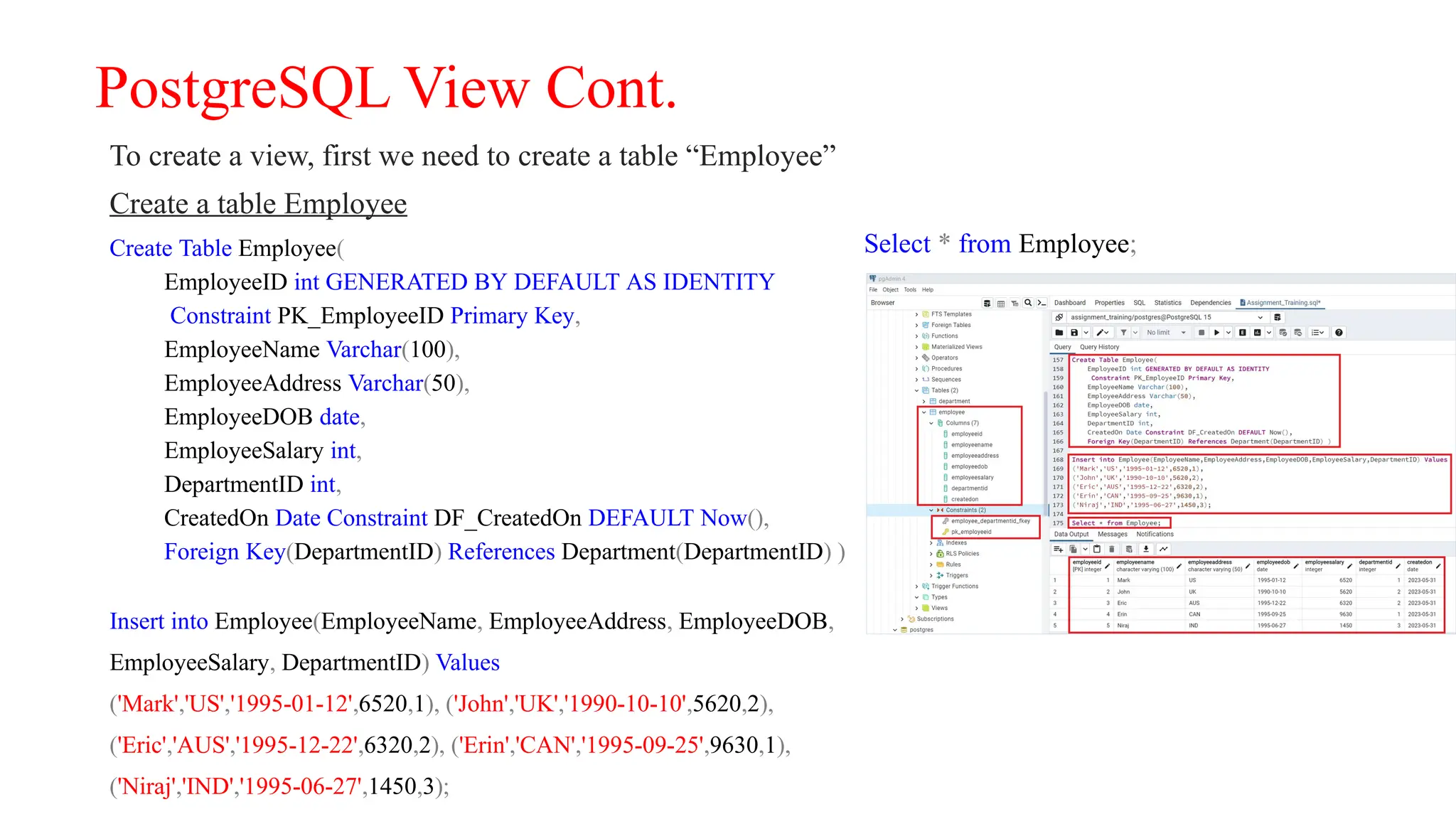1456x819 pixels.
Task: Click edit pencil on employeeid column header
Action: pyautogui.click(x=1108, y=567)
